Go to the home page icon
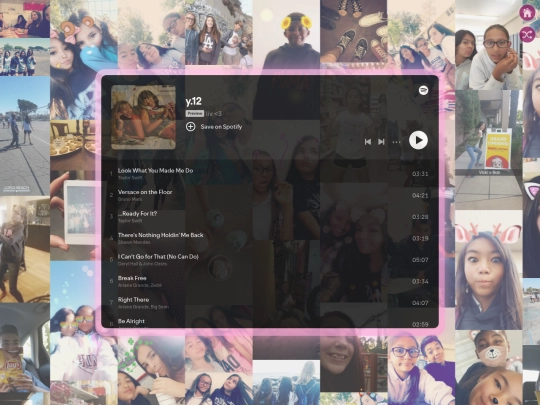The height and width of the screenshot is (405, 540). (527, 13)
